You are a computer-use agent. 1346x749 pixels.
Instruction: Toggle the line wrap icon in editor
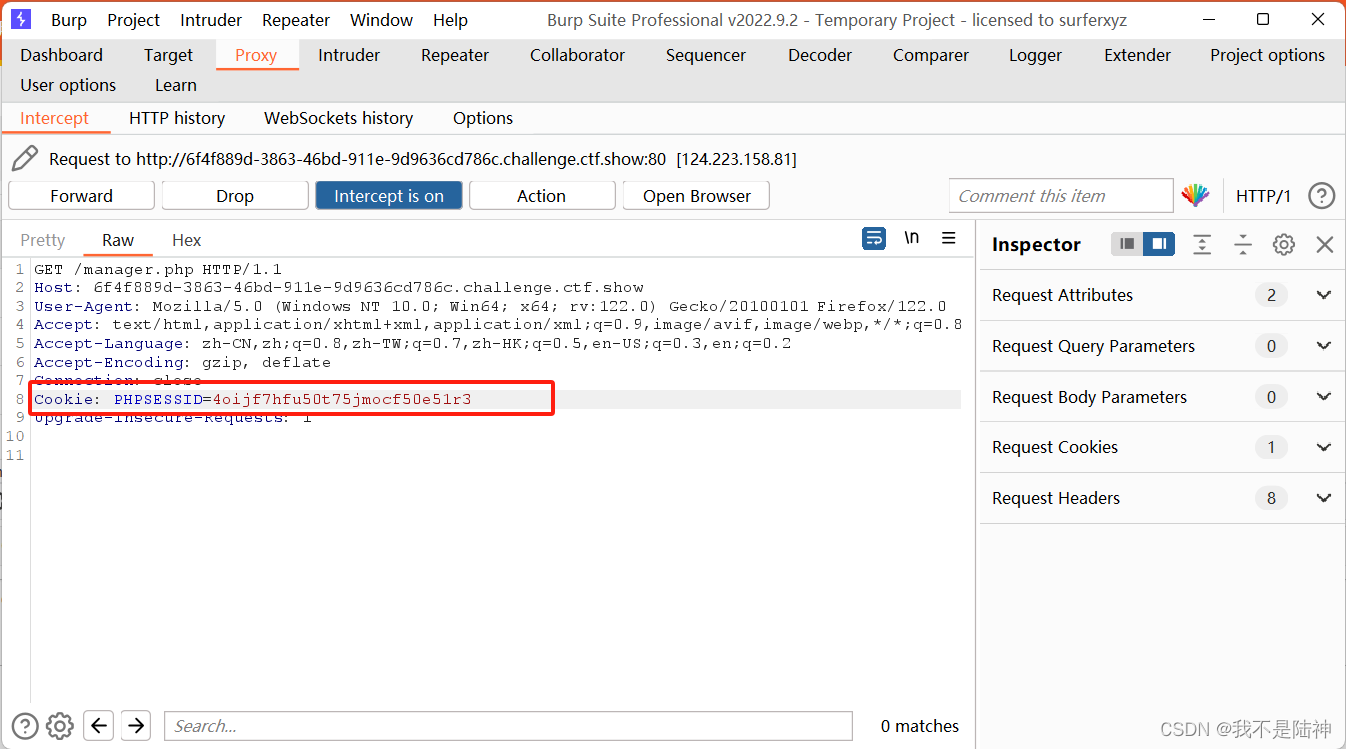(874, 239)
